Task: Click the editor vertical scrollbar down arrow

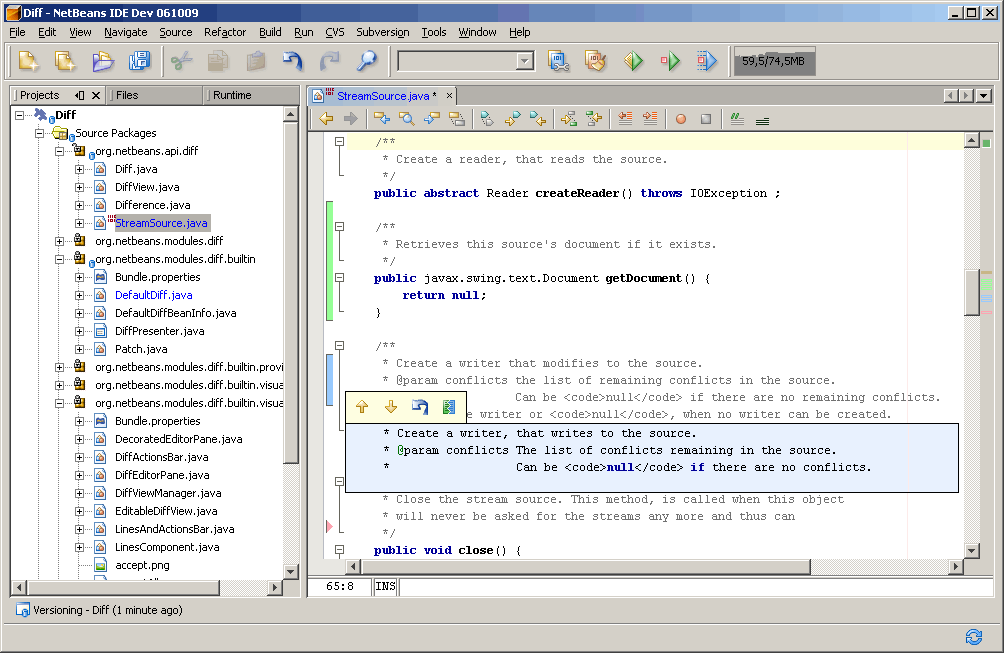Action: pyautogui.click(x=971, y=551)
